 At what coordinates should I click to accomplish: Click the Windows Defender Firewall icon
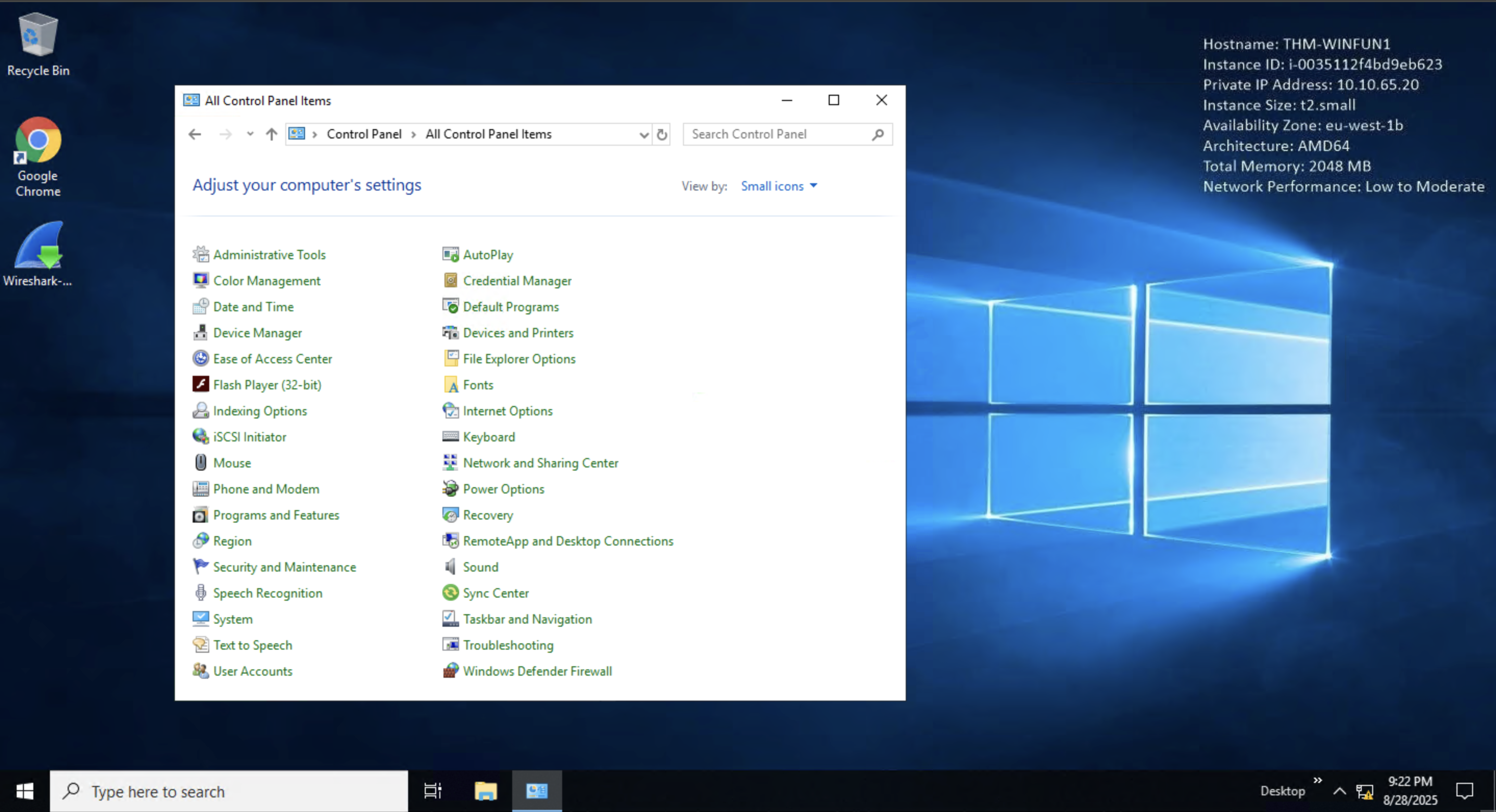tap(450, 671)
